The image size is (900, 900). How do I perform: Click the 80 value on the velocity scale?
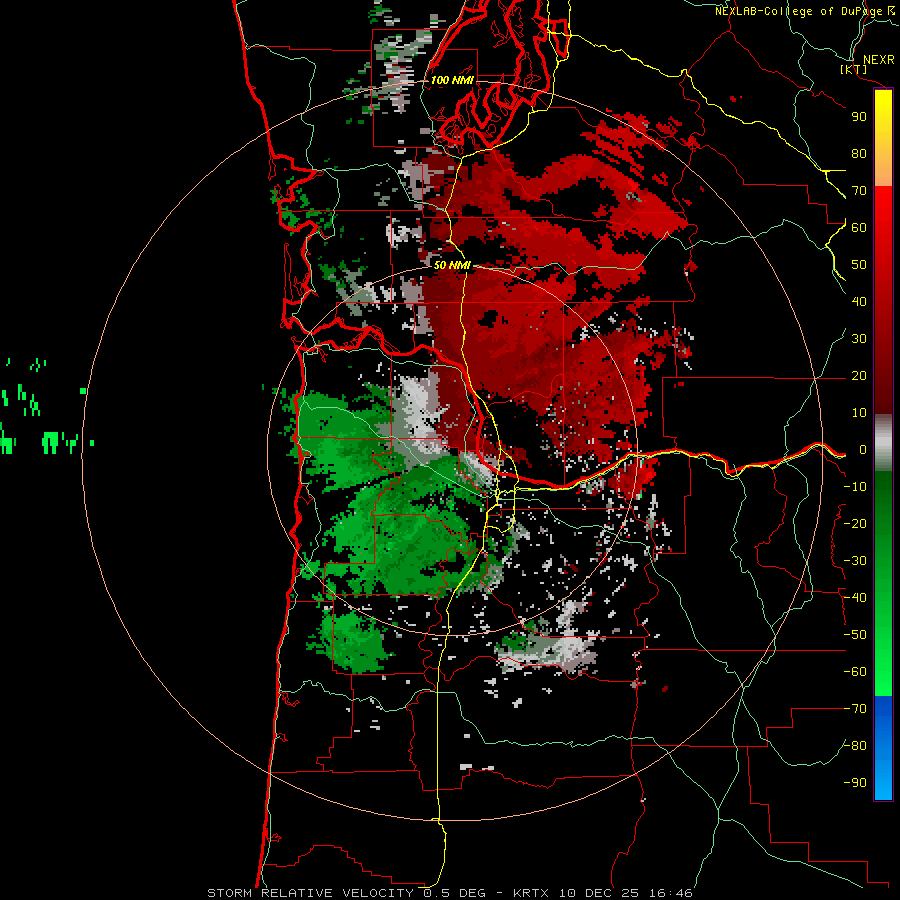coord(859,153)
